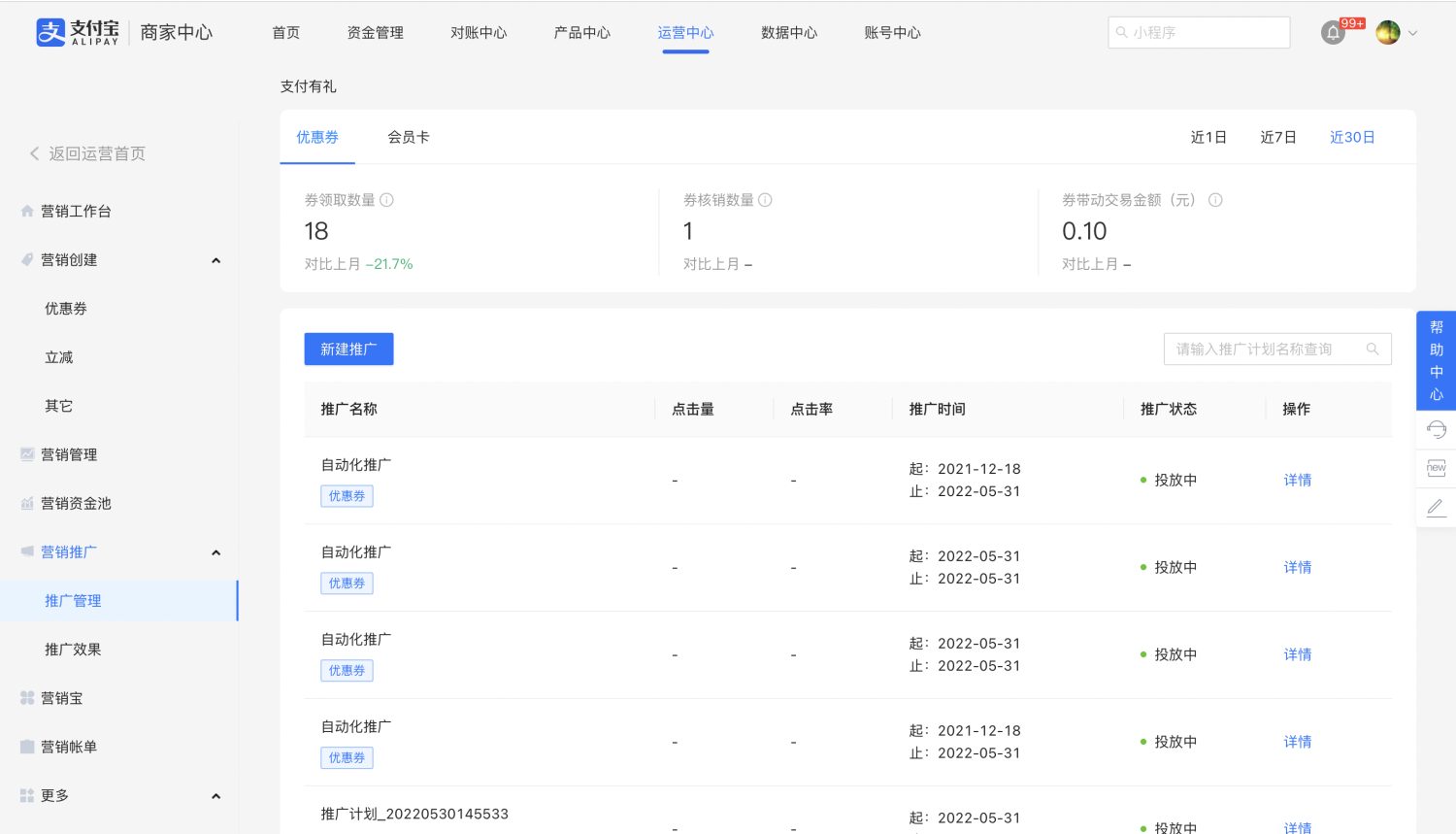1456x834 pixels.
Task: Open the 帮助中心 side button
Action: pos(1436,360)
